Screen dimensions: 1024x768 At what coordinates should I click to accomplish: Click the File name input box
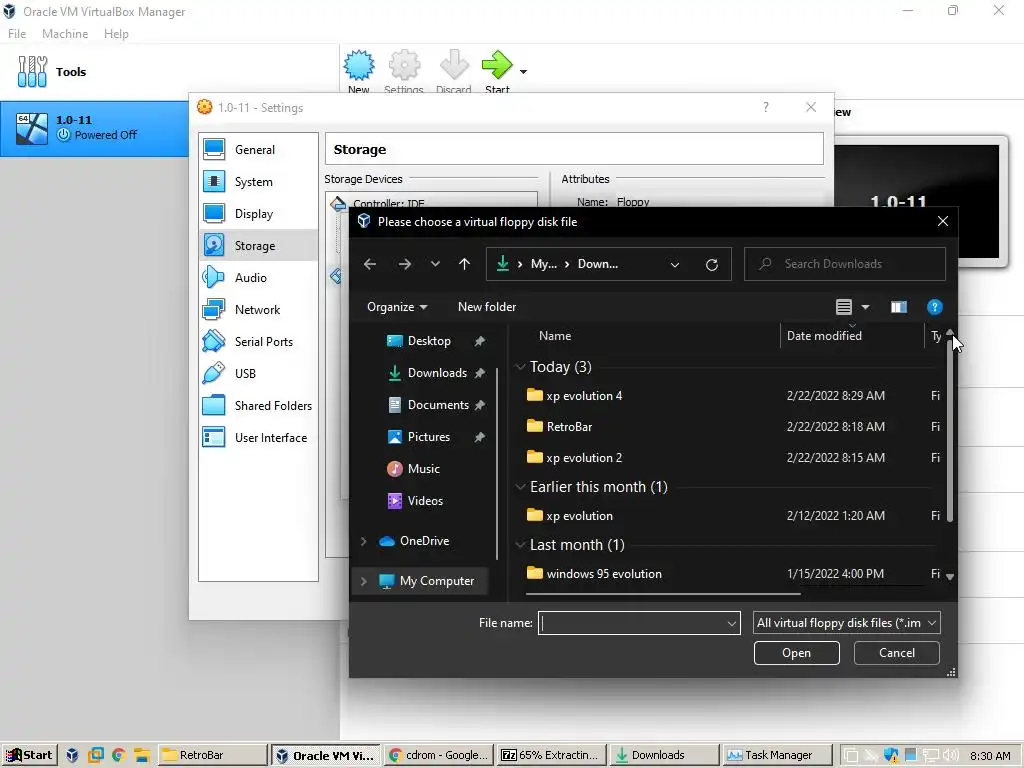[x=638, y=623]
